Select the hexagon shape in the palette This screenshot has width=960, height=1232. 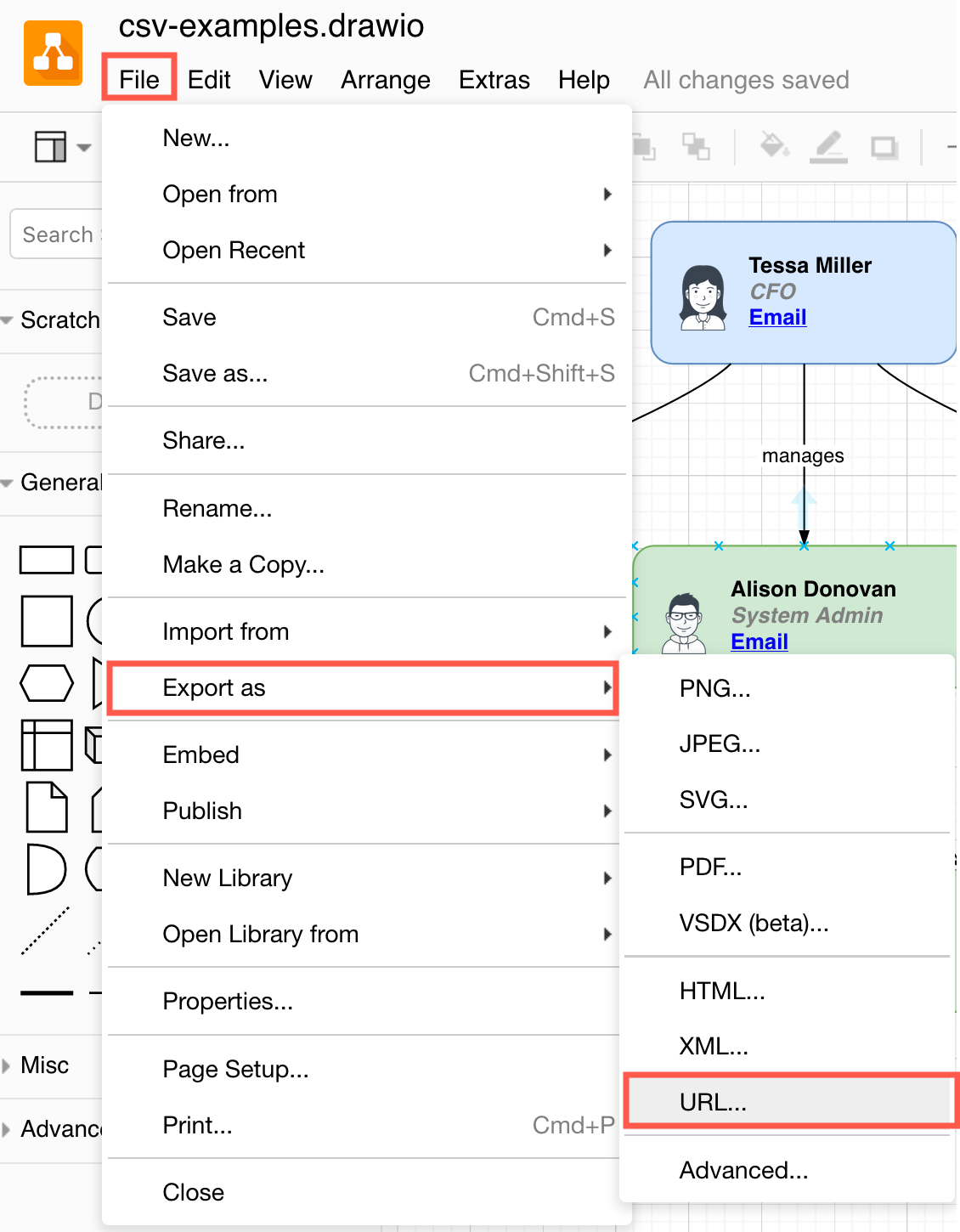point(46,682)
